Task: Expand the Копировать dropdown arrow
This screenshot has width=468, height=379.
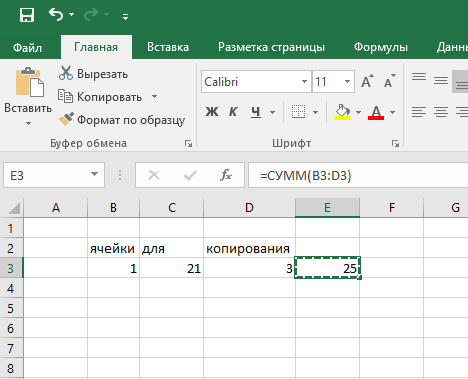Action: 154,97
